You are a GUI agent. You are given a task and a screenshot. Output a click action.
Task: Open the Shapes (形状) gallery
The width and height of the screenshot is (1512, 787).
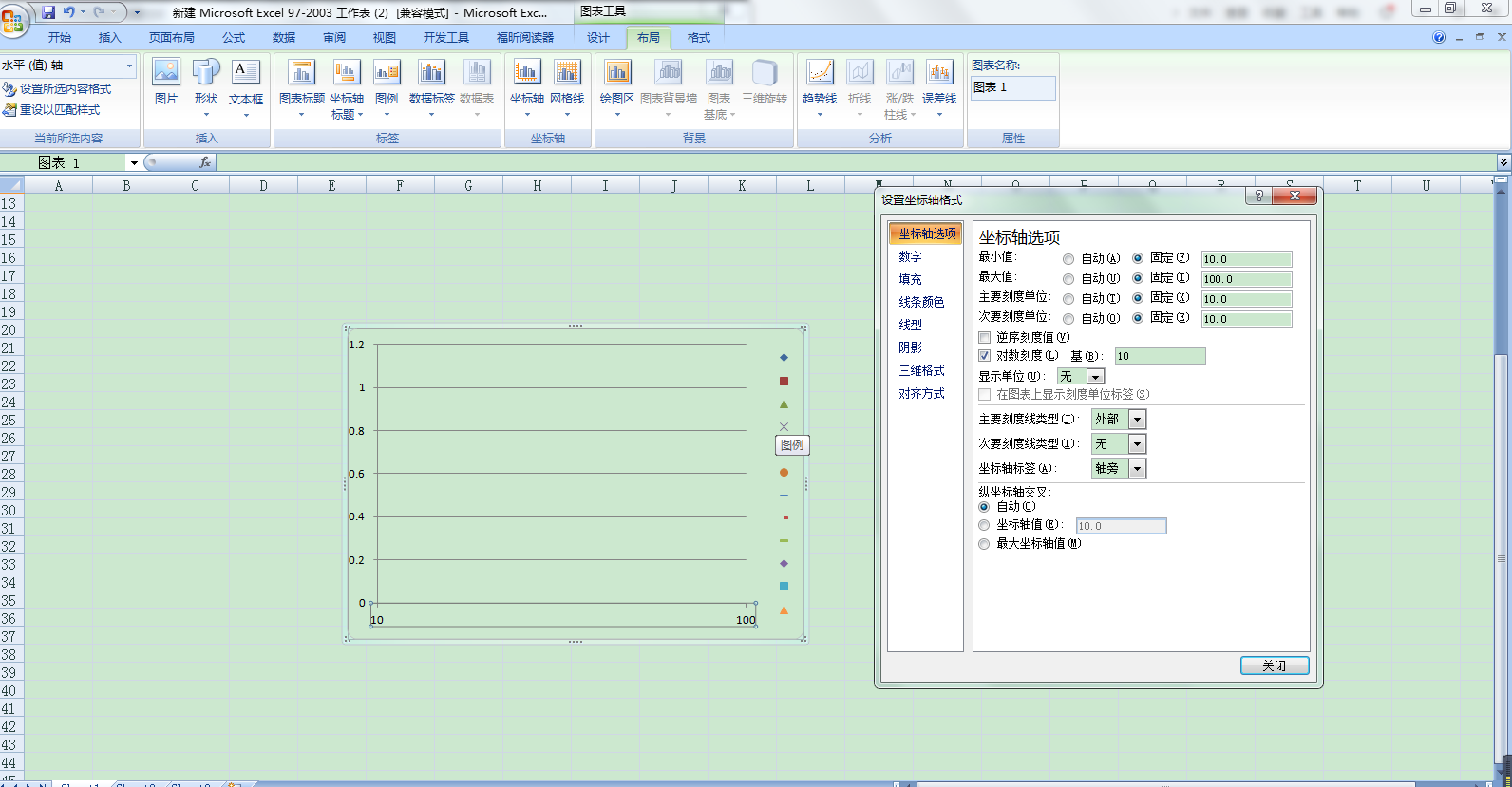pos(206,85)
